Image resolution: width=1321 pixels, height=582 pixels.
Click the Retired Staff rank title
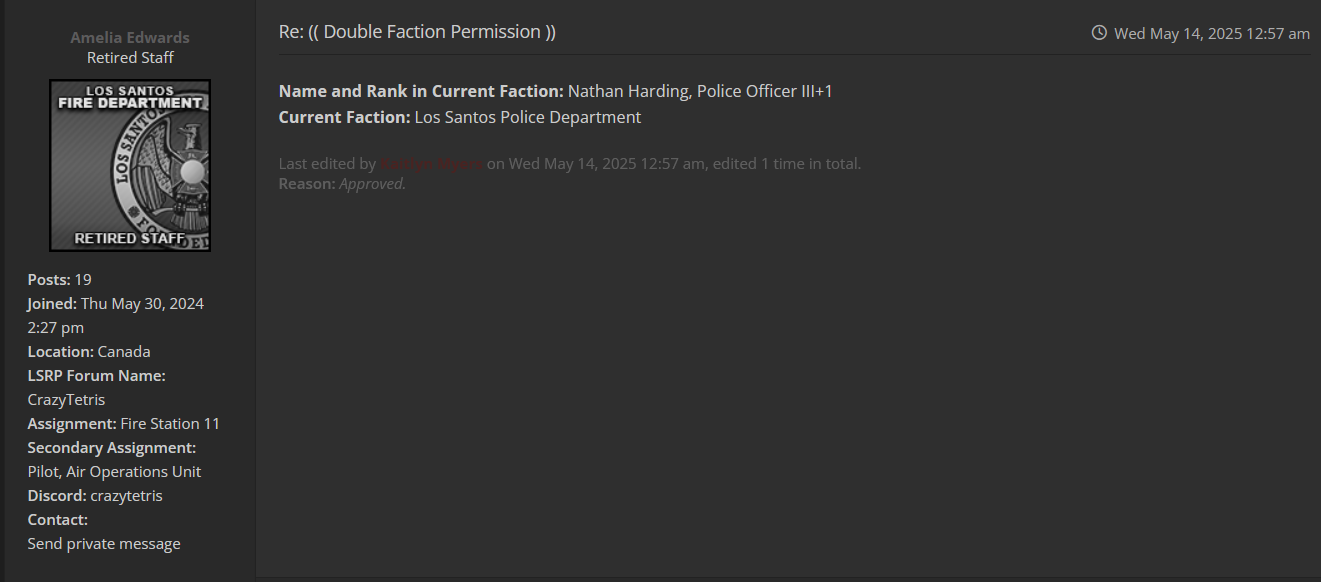click(130, 58)
